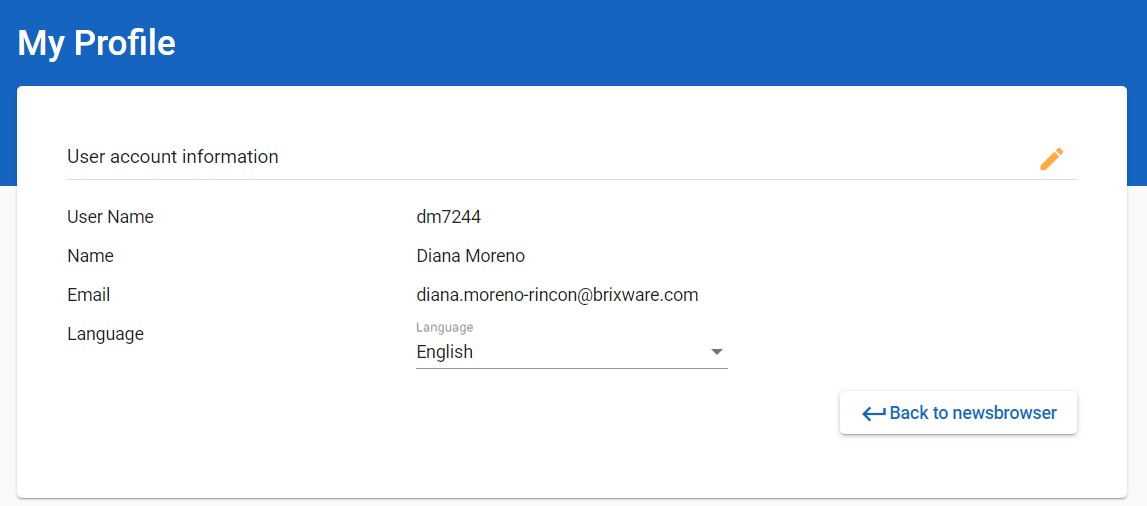Click the underline beneath the English selection
This screenshot has width=1147, height=506.
[x=571, y=368]
